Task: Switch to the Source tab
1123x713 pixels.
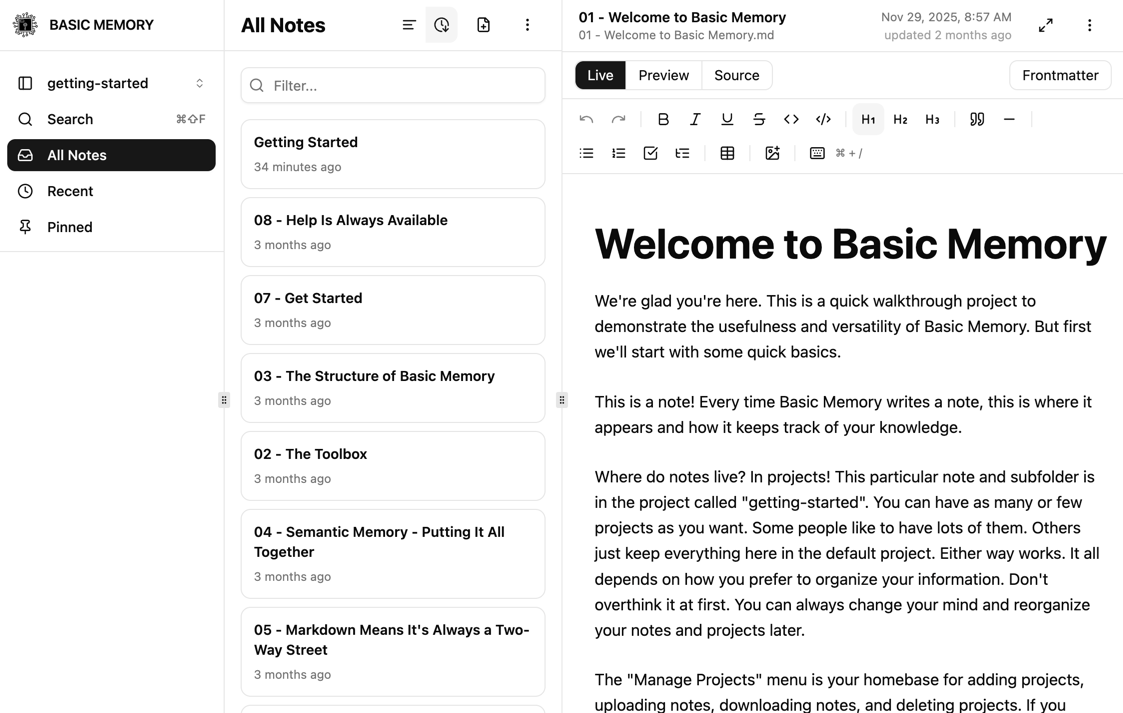Action: click(x=737, y=75)
